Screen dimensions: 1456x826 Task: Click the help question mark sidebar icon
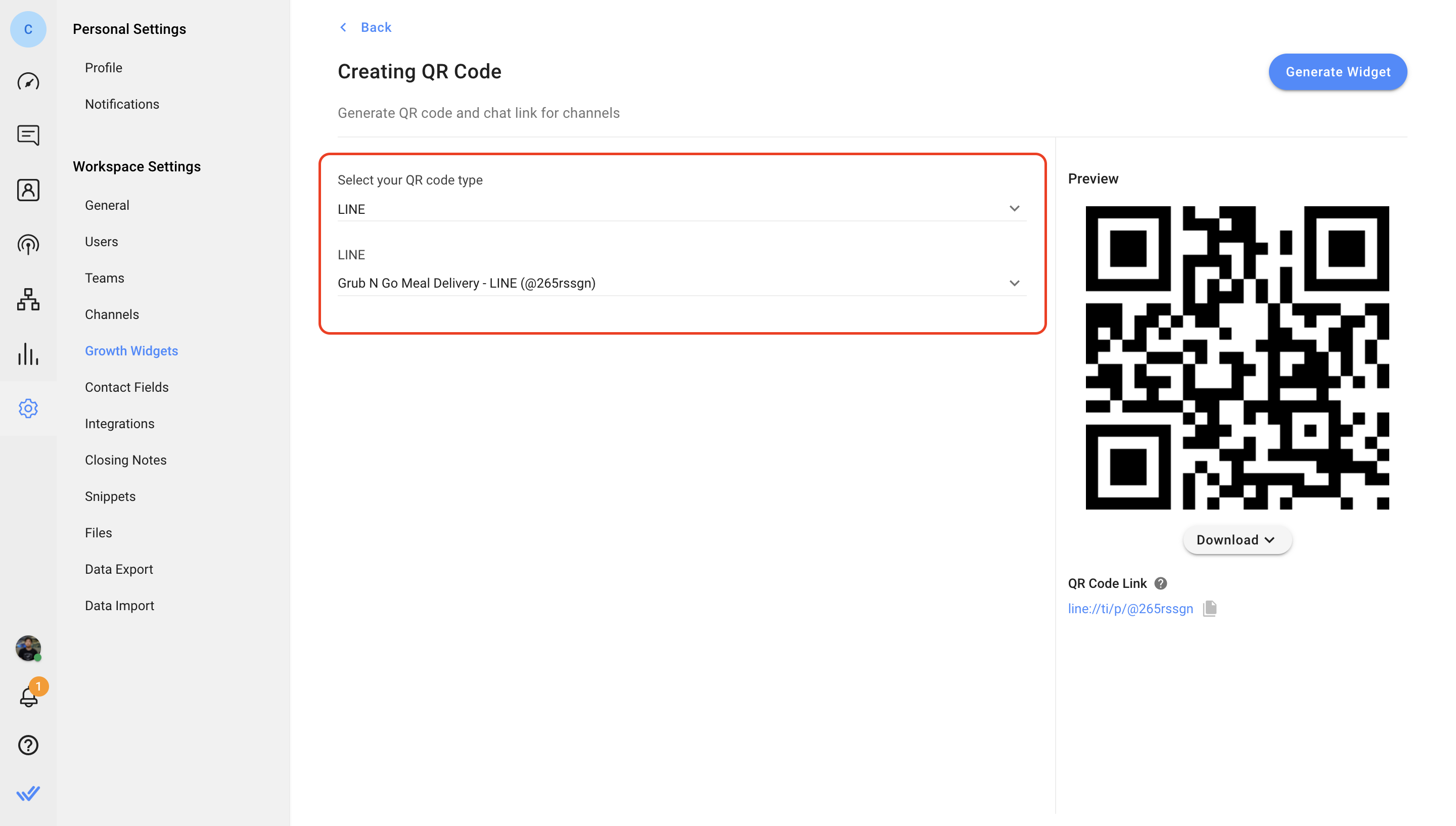[28, 745]
